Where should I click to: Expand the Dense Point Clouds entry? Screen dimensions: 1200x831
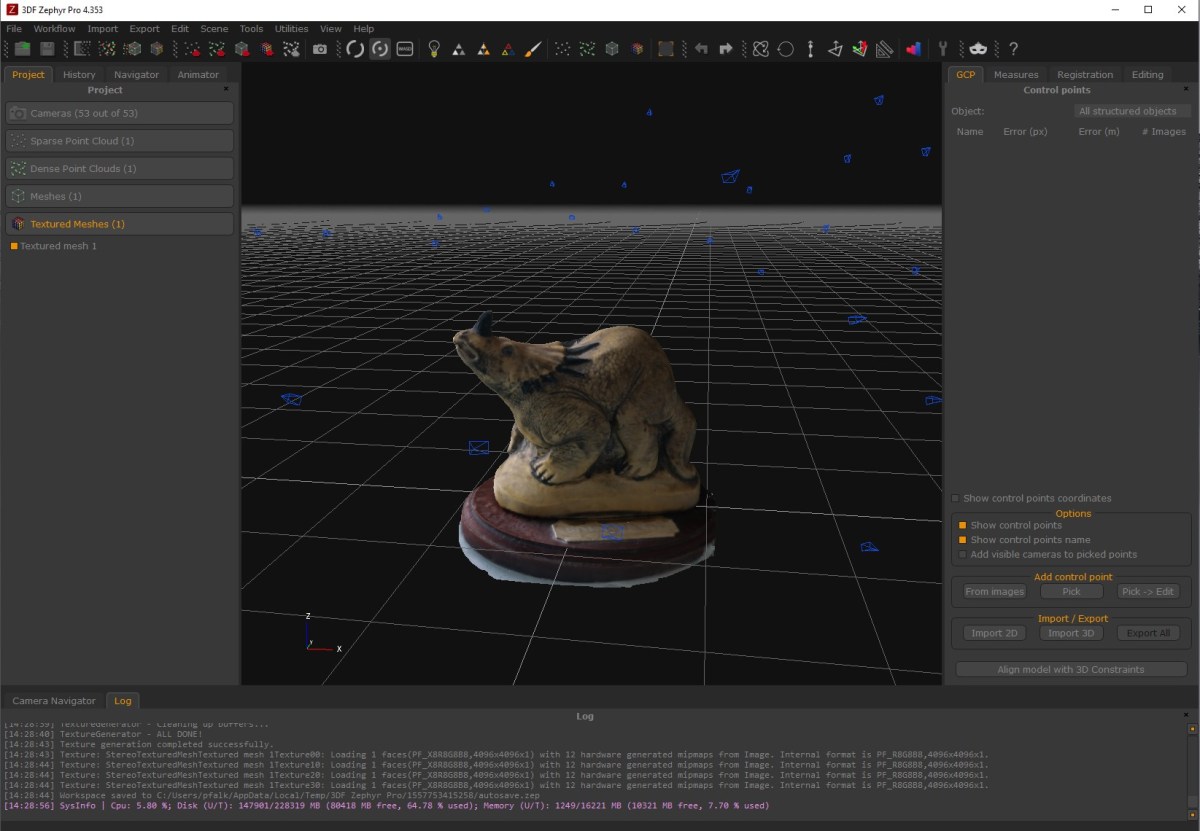pyautogui.click(x=119, y=168)
